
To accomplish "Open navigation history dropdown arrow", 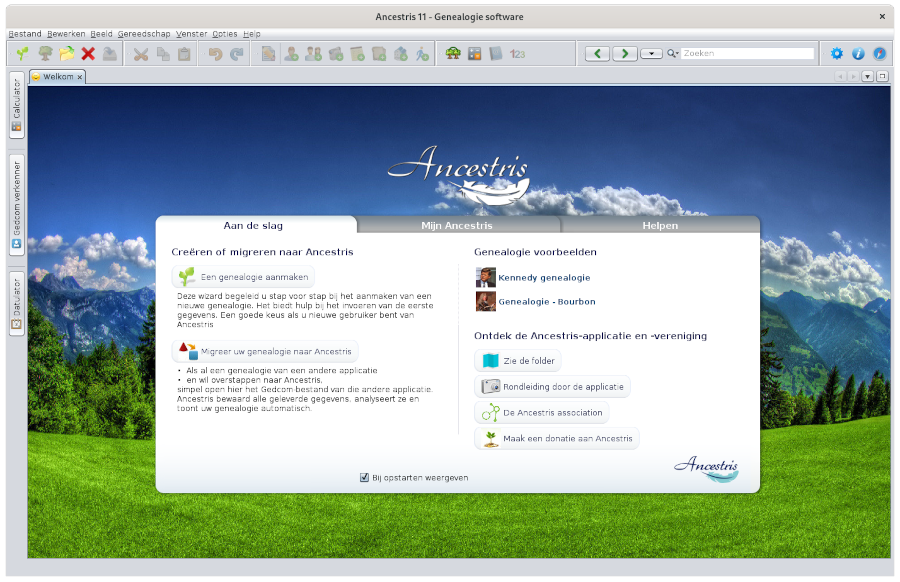I will [651, 53].
